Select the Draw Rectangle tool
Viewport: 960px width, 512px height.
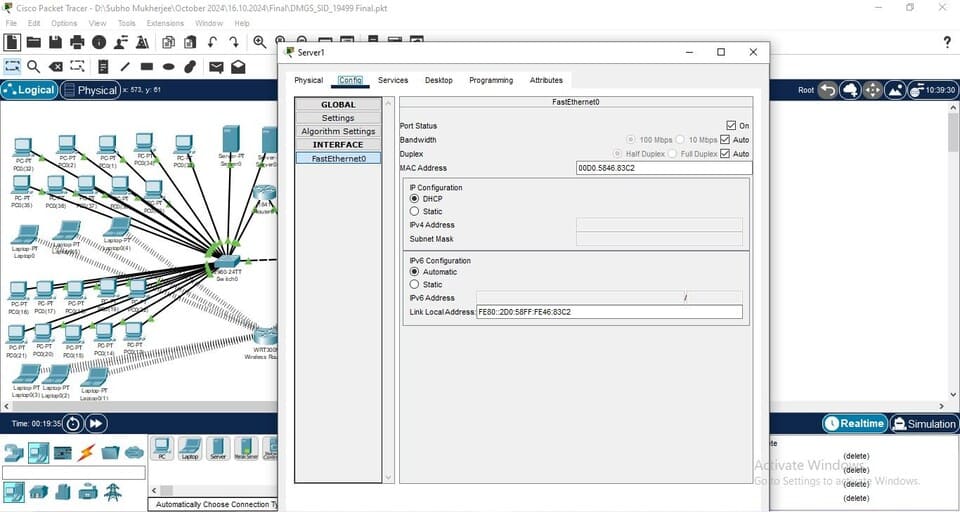pyautogui.click(x=147, y=66)
